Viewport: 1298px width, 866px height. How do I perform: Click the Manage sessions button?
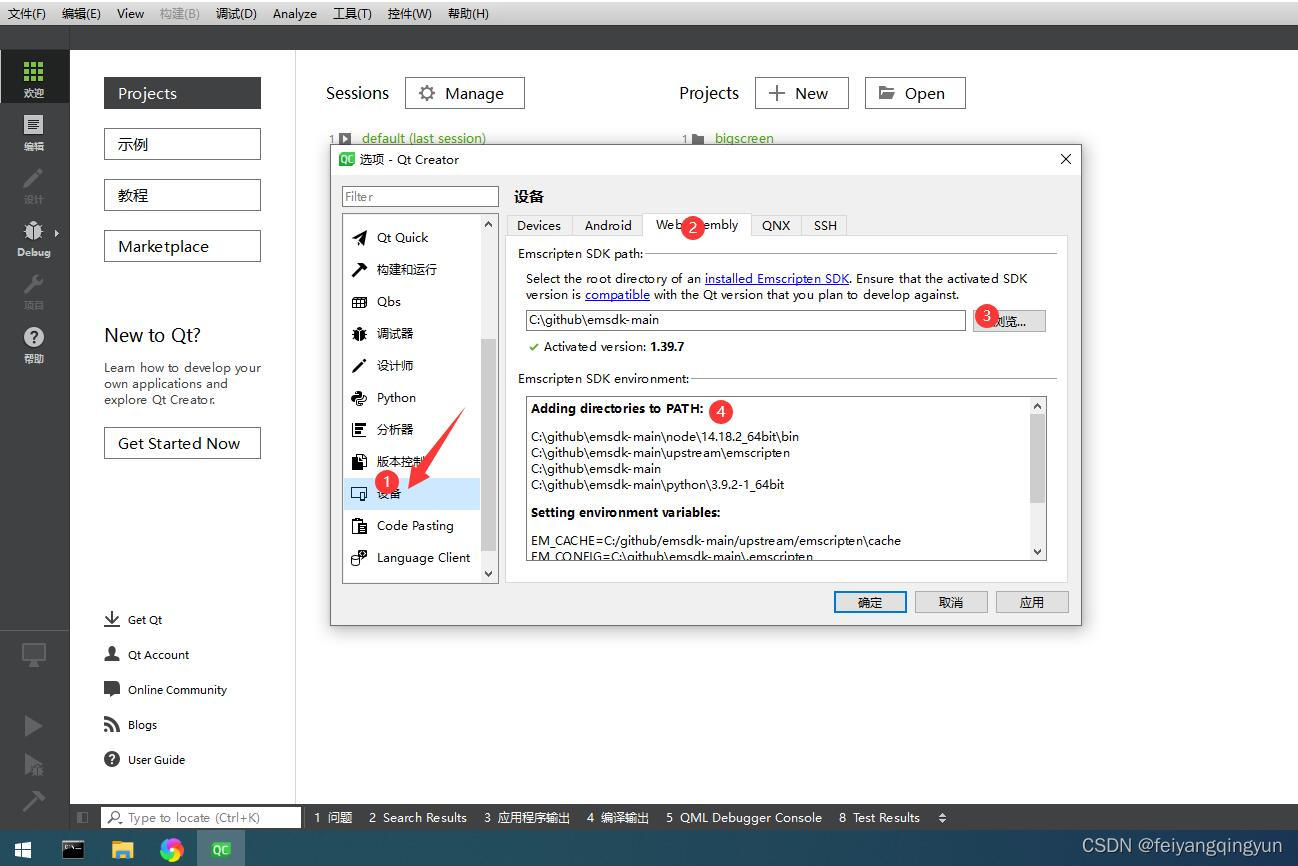[x=464, y=93]
